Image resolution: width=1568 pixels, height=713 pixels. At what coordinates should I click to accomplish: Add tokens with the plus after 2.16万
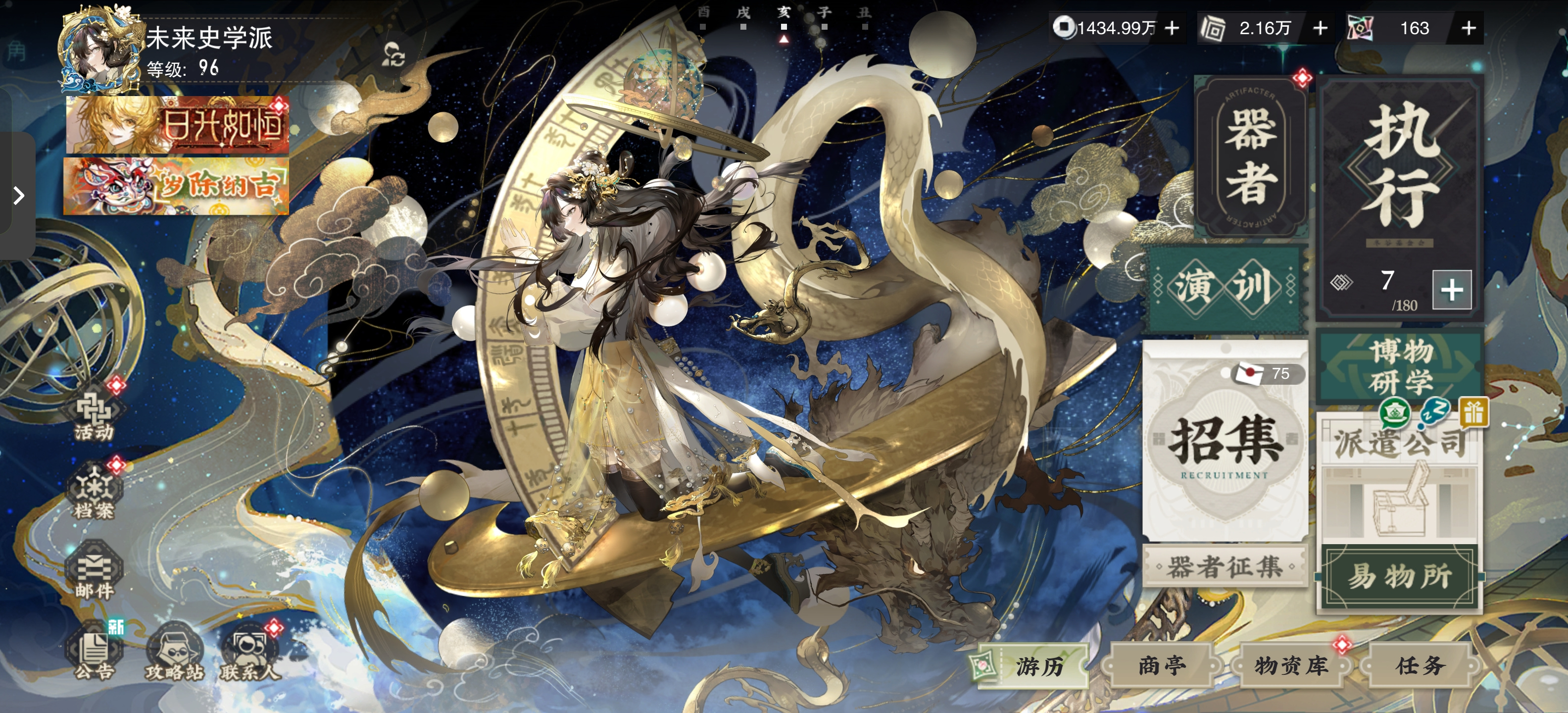pyautogui.click(x=1320, y=28)
